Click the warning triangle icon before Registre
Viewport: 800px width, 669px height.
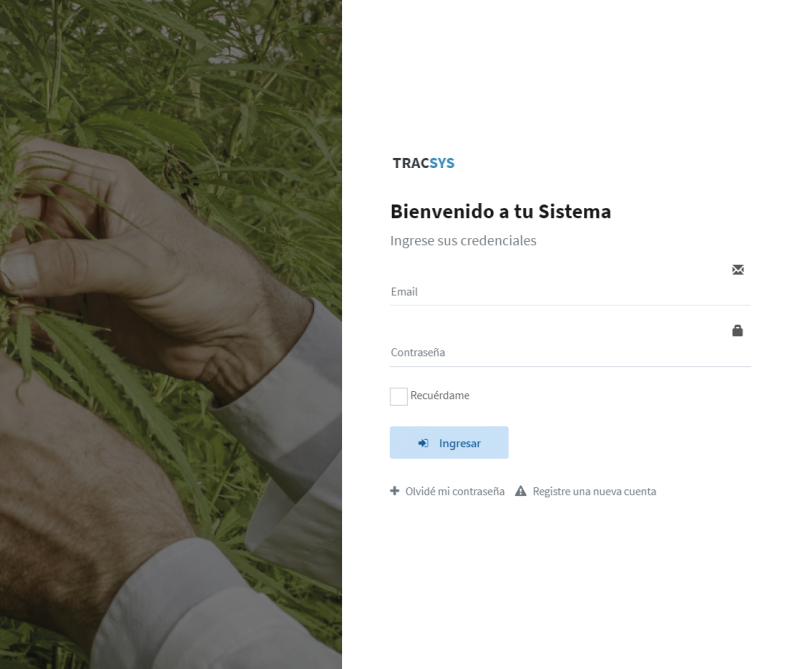point(520,491)
